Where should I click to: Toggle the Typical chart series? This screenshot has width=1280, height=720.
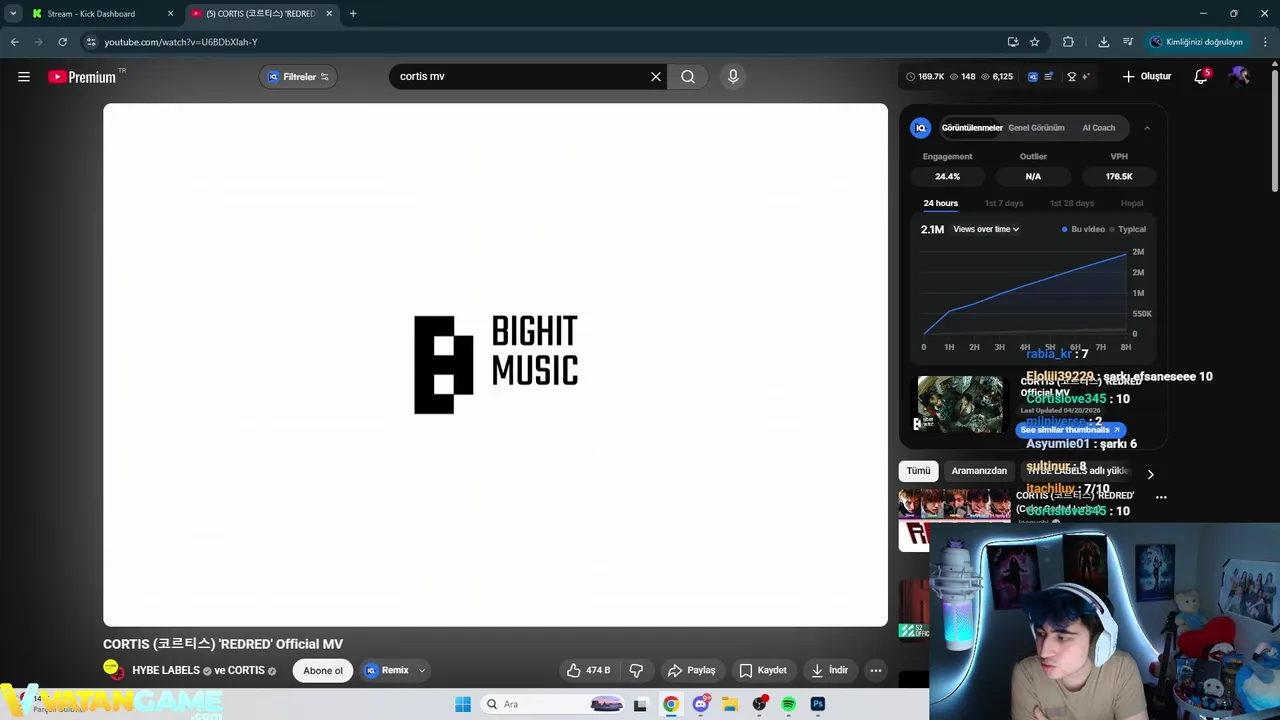[1127, 229]
